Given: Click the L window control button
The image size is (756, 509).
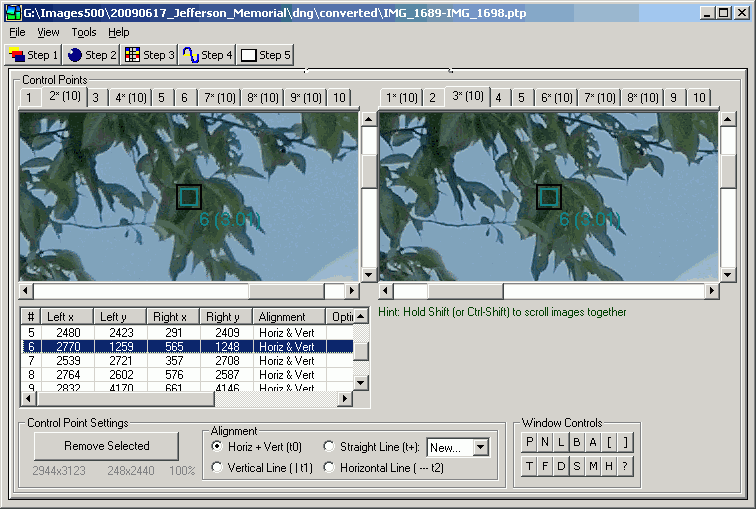Looking at the screenshot, I should (561, 442).
